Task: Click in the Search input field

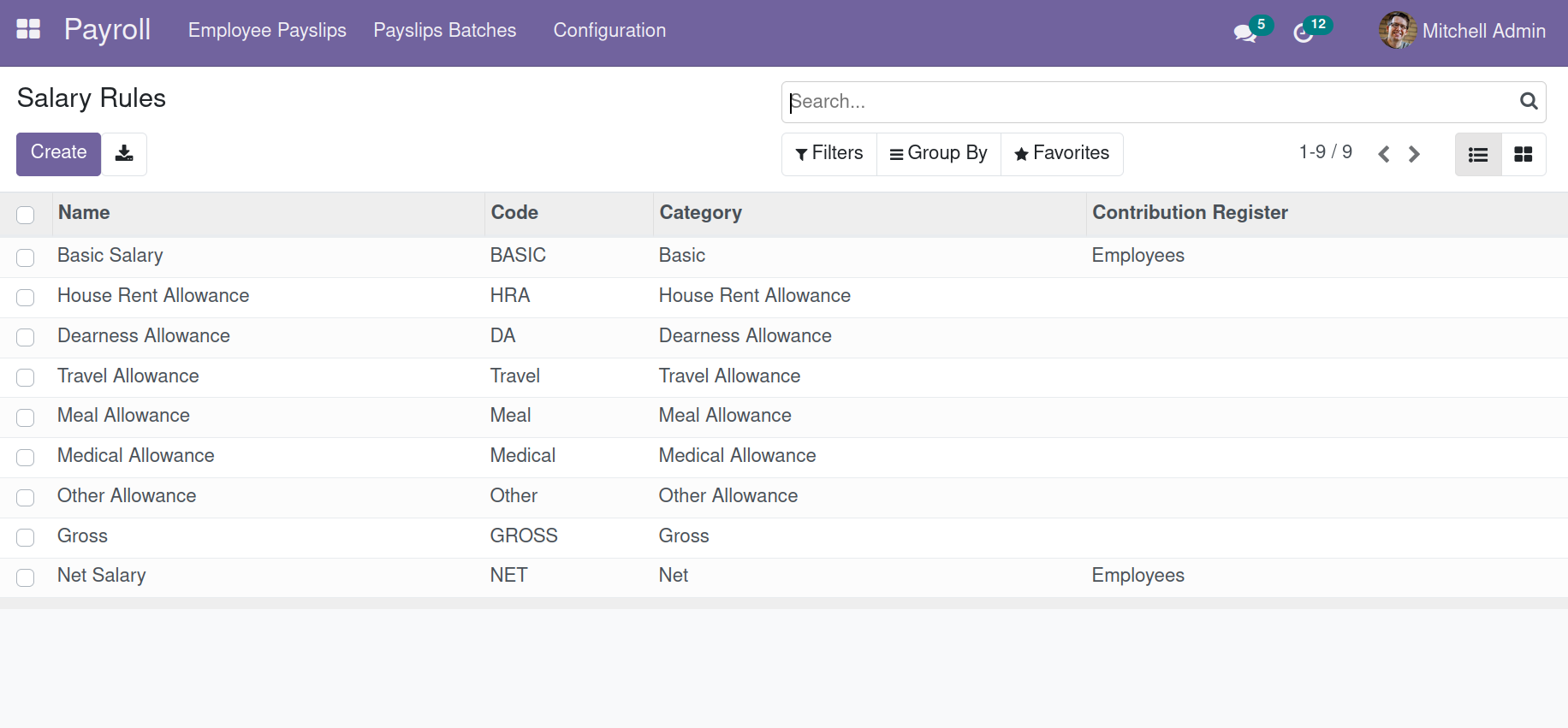Action: tap(1147, 102)
